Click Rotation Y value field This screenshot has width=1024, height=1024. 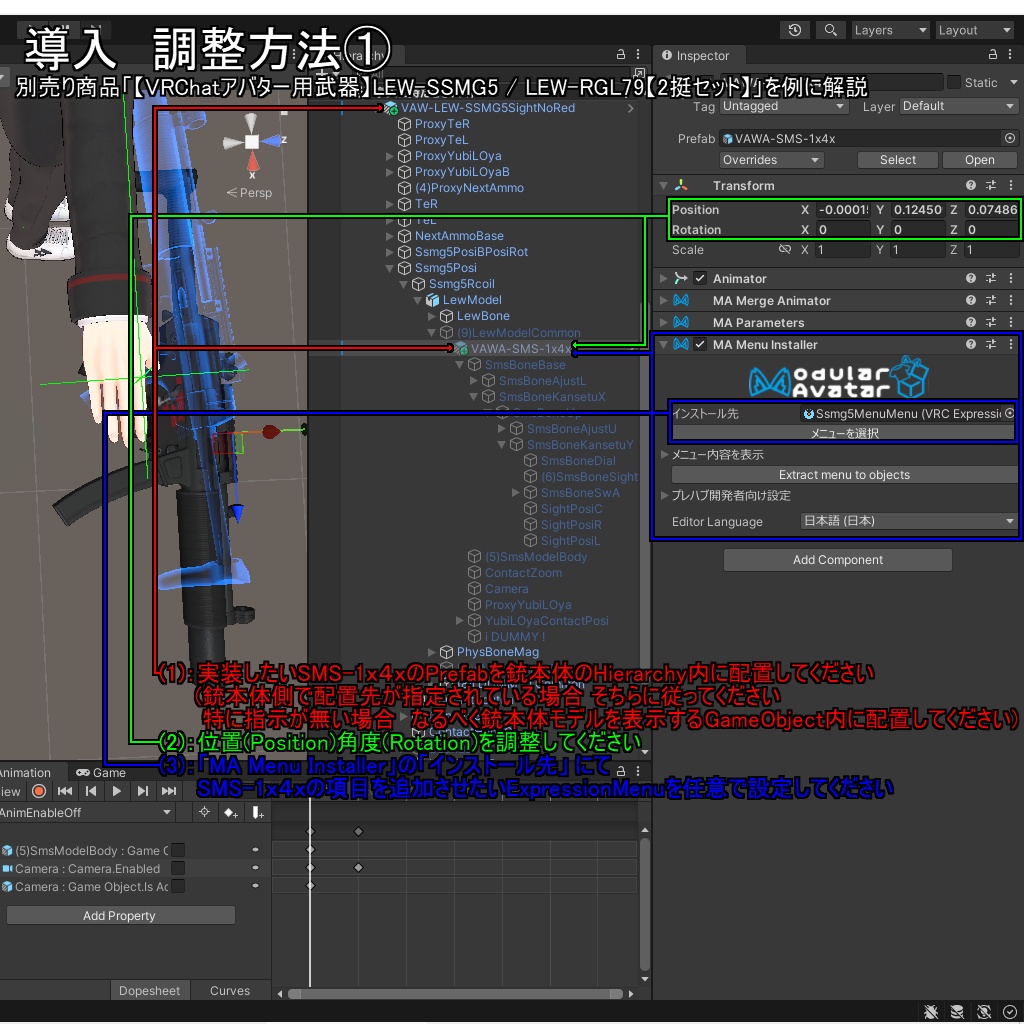pyautogui.click(x=918, y=230)
